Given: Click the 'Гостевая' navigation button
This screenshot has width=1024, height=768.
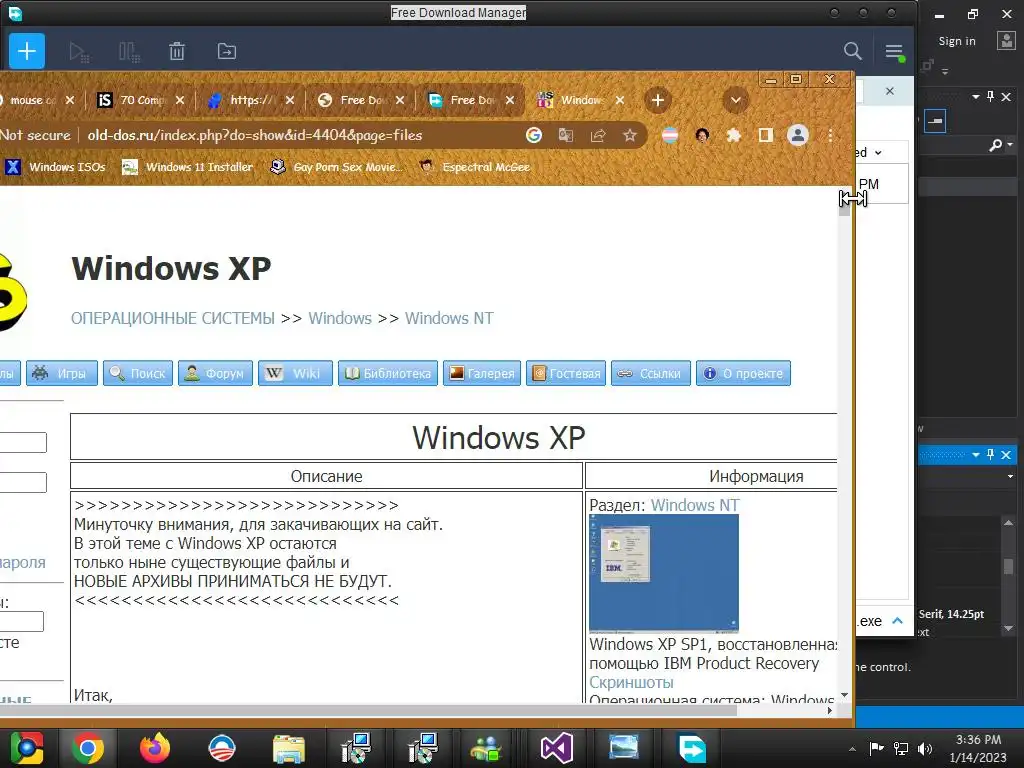Looking at the screenshot, I should pyautogui.click(x=566, y=374).
